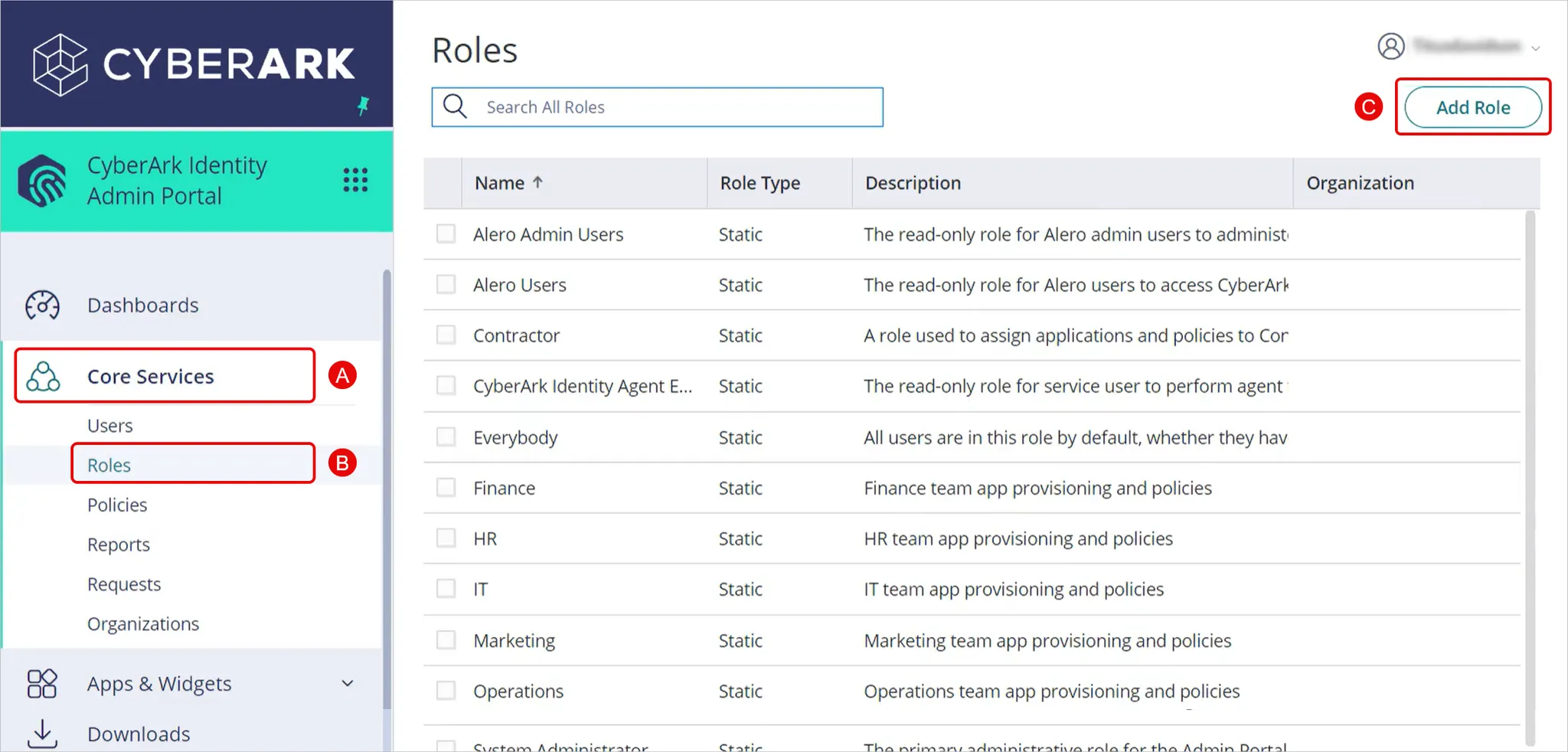
Task: Open Reports in the sidebar
Action: (118, 544)
